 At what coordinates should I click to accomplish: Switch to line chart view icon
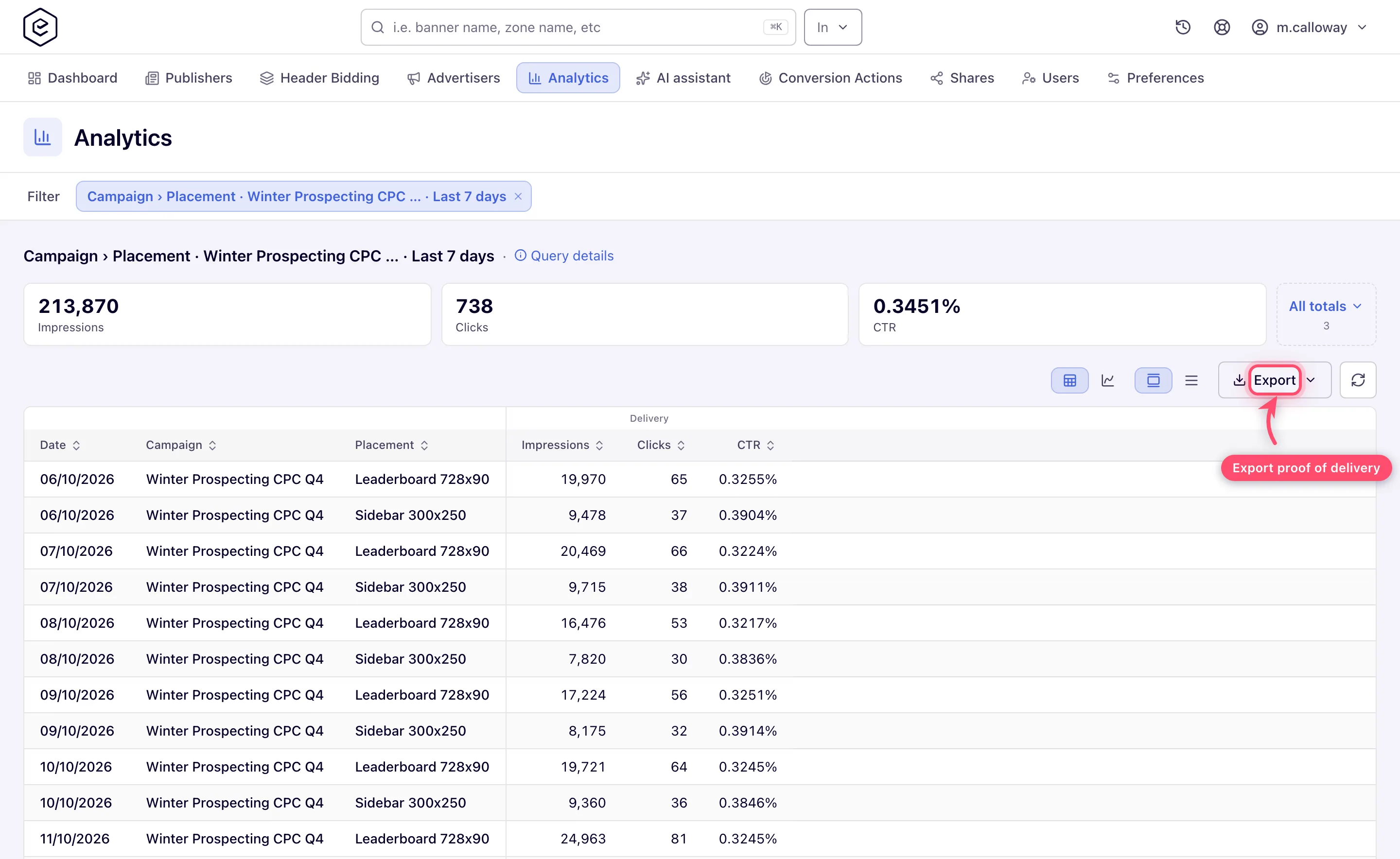pos(1108,380)
